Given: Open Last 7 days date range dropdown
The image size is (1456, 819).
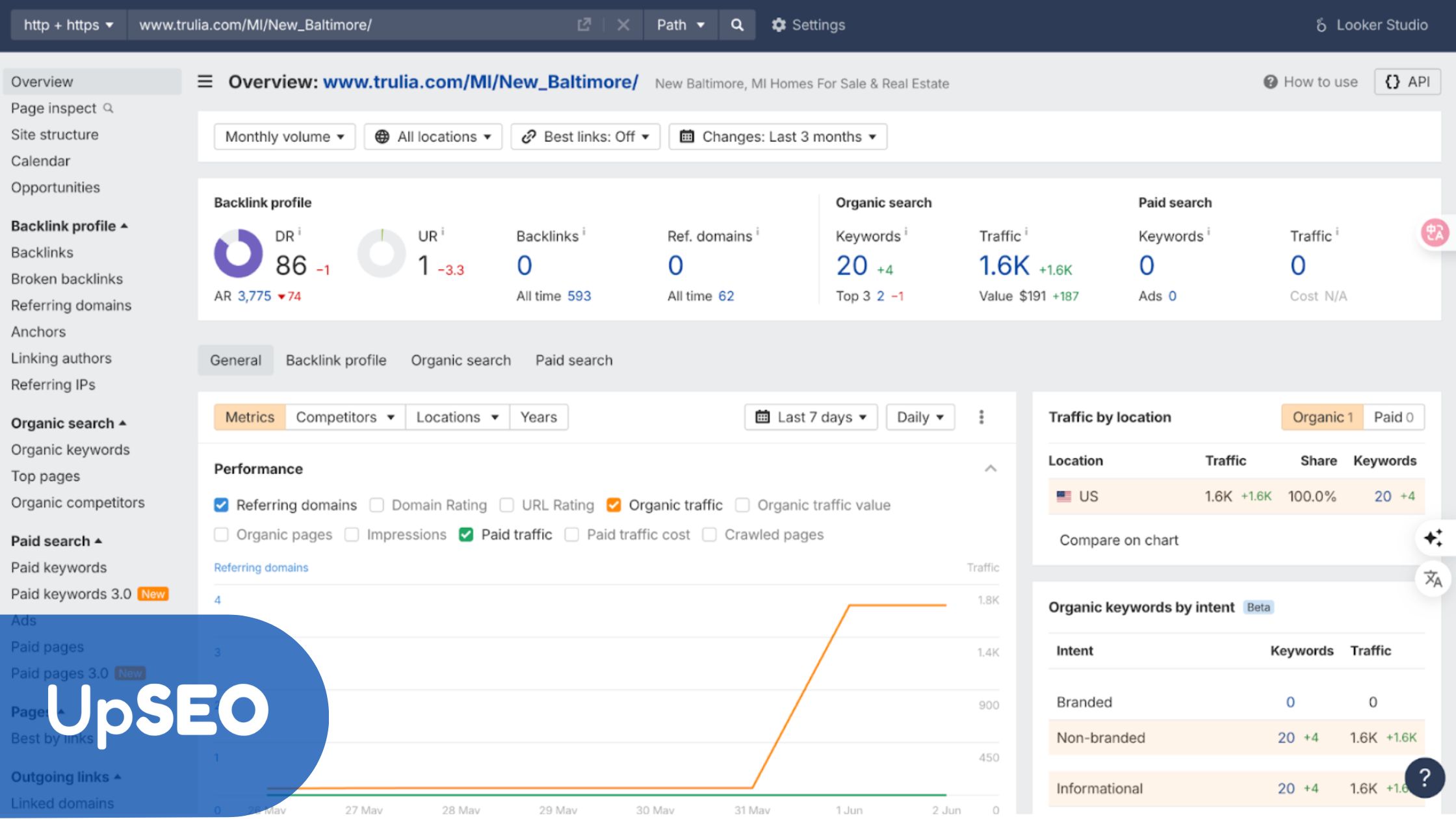Looking at the screenshot, I should 811,417.
